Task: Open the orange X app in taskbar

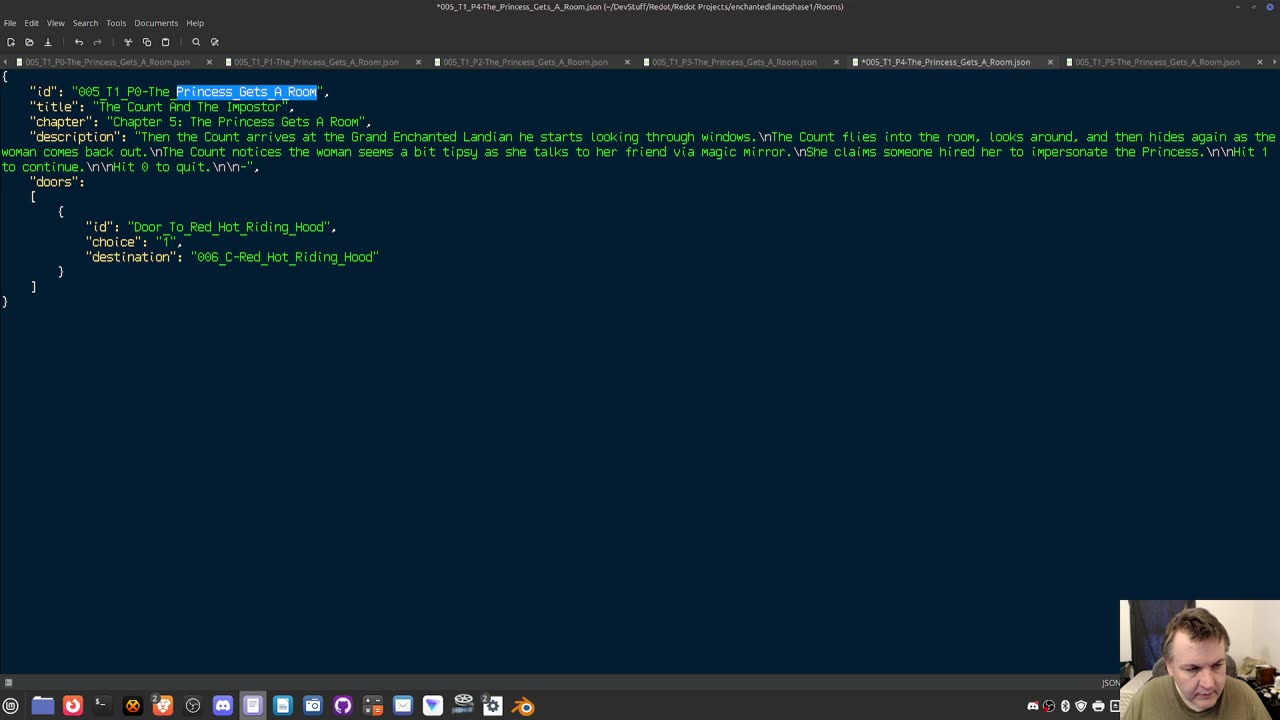Action: (132, 706)
